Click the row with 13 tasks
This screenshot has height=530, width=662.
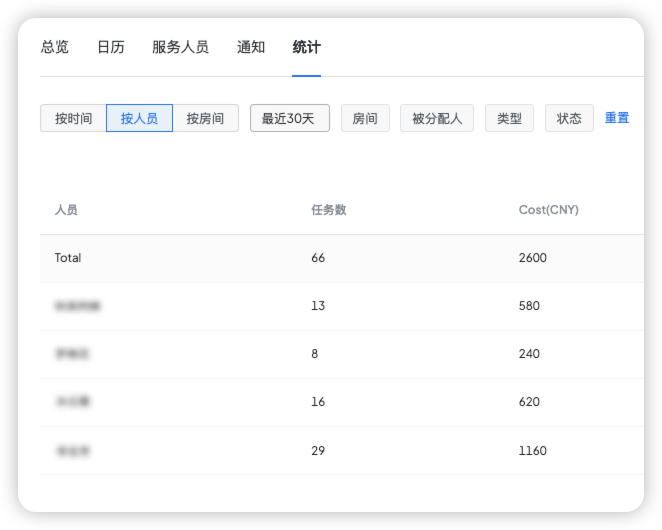click(340, 306)
